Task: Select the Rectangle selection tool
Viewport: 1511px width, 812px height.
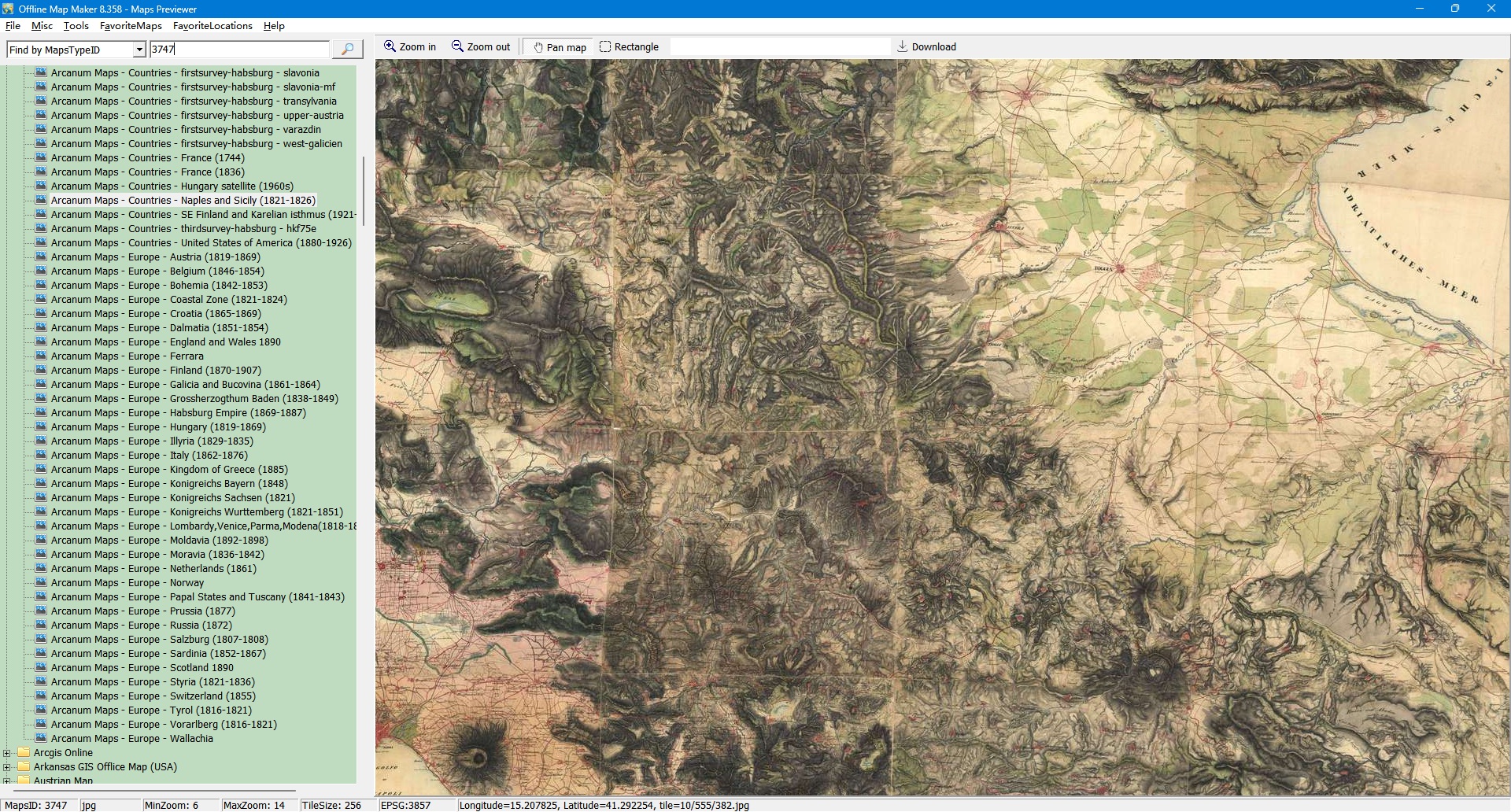Action: coord(629,47)
